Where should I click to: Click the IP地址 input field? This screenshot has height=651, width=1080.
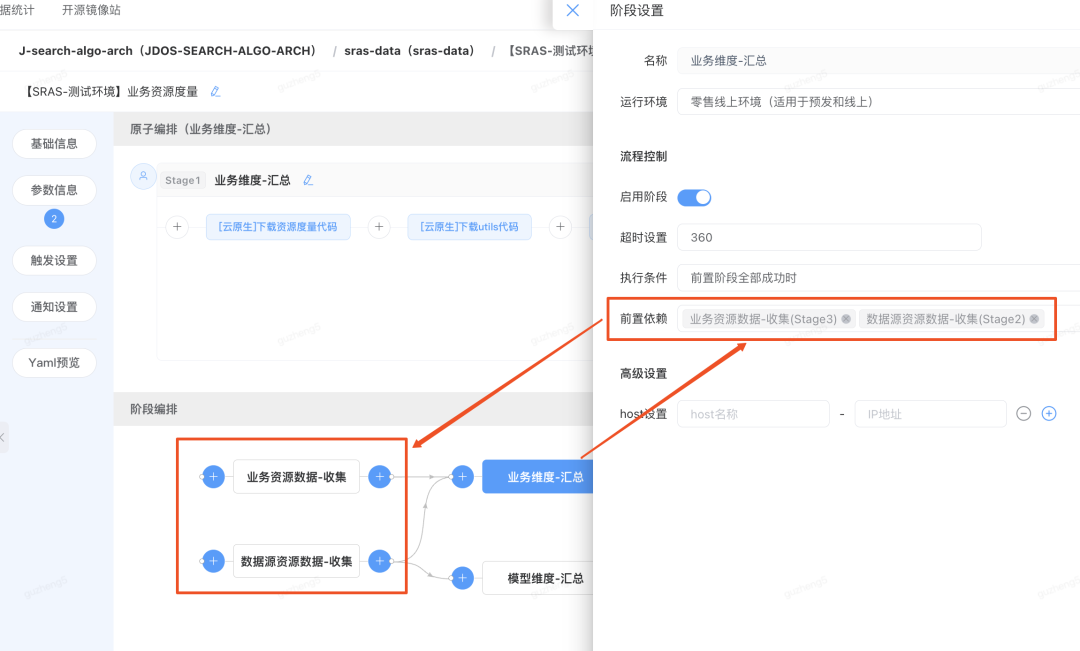931,414
